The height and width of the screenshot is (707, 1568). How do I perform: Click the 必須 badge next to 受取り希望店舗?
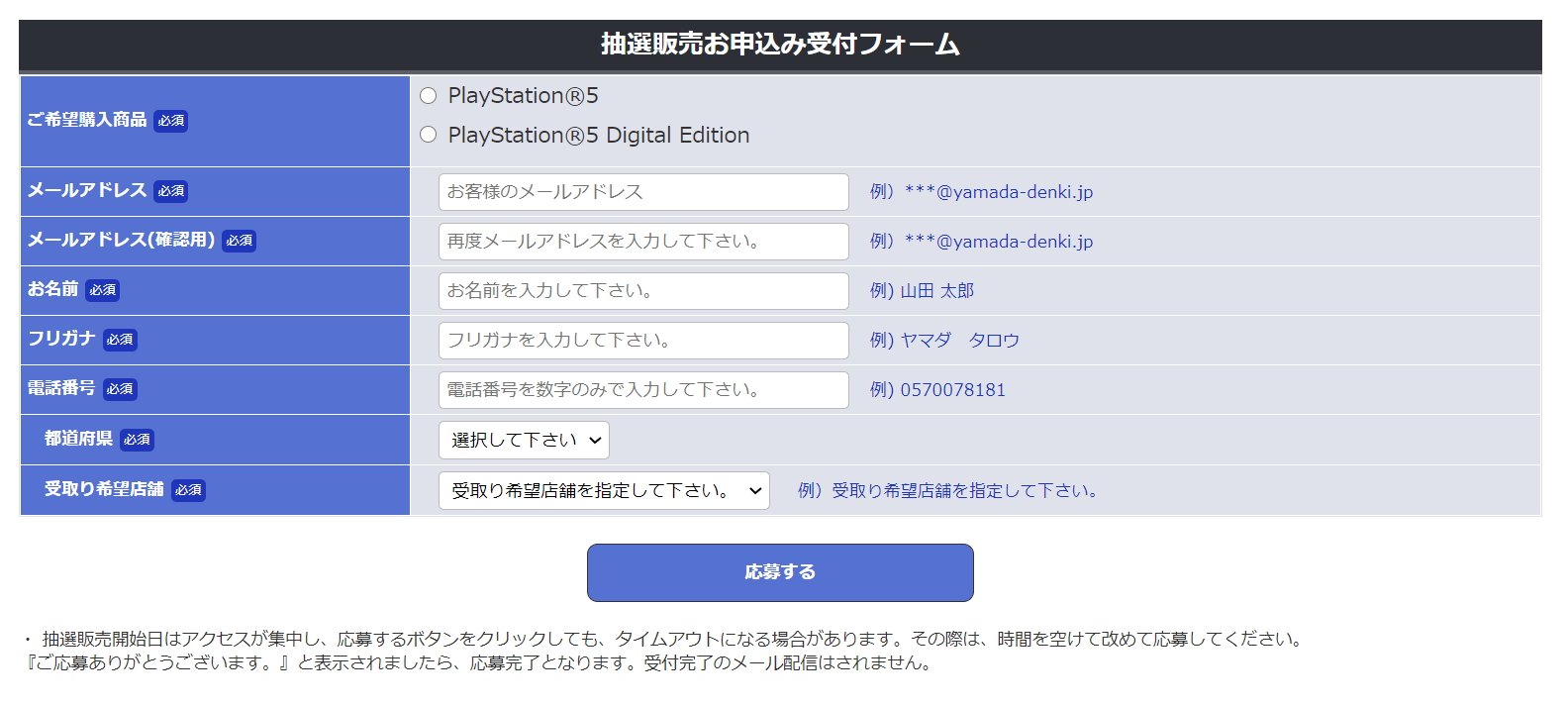(x=188, y=490)
